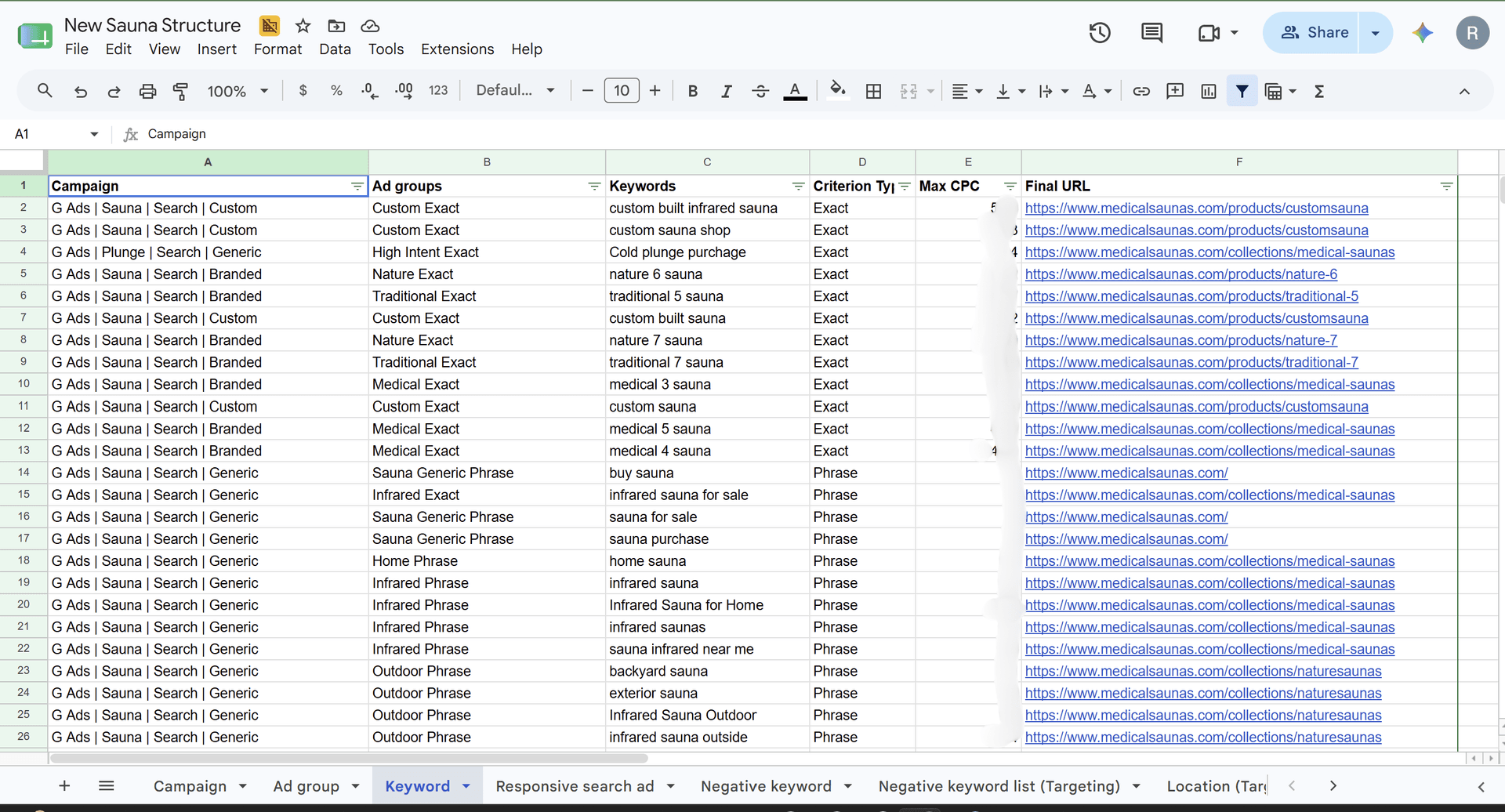Toggle the filter funnel icon
Image resolution: width=1505 pixels, height=812 pixels.
pyautogui.click(x=1242, y=91)
